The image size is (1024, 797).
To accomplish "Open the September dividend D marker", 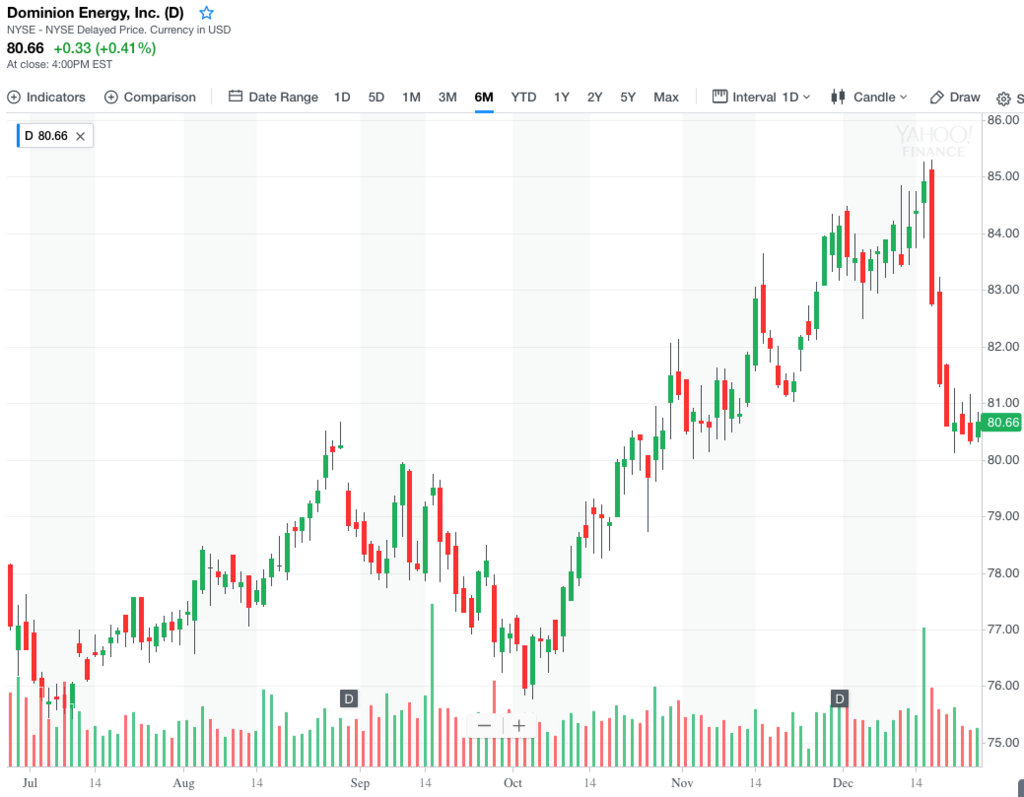I will click(x=349, y=699).
